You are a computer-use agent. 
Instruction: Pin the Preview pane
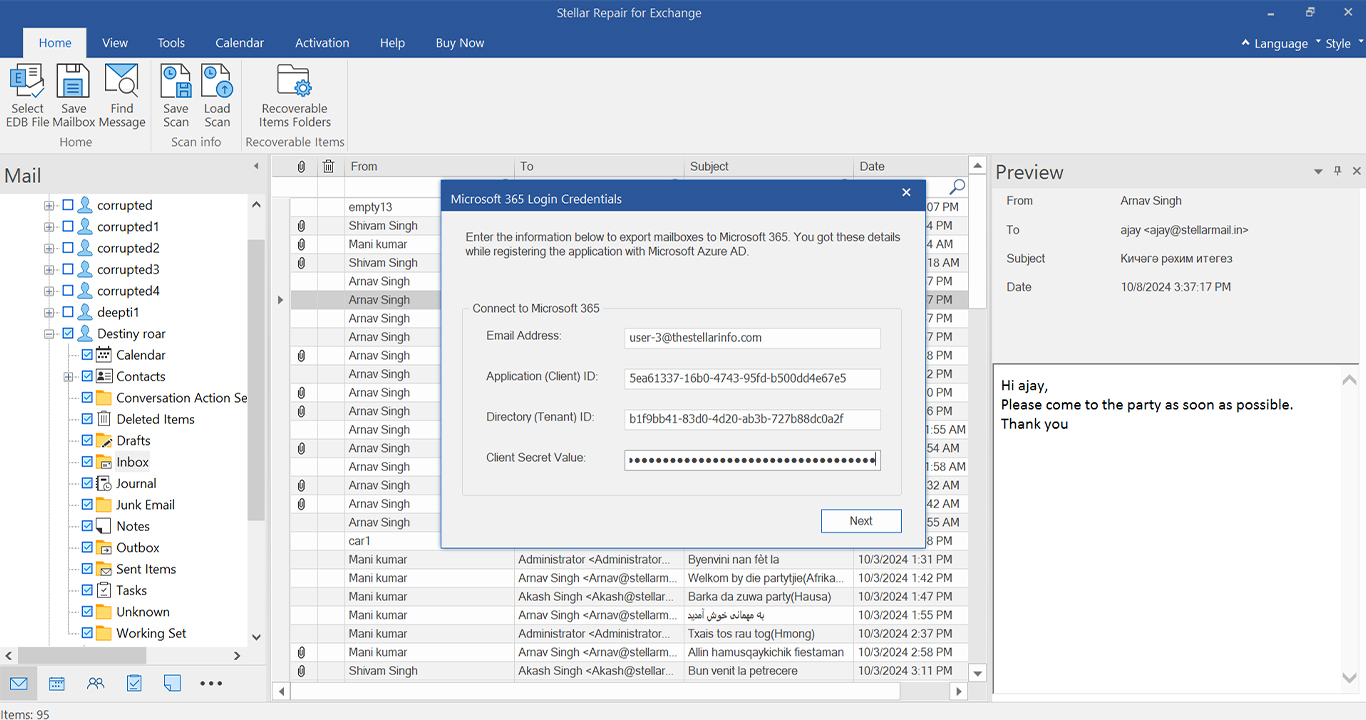point(1338,172)
